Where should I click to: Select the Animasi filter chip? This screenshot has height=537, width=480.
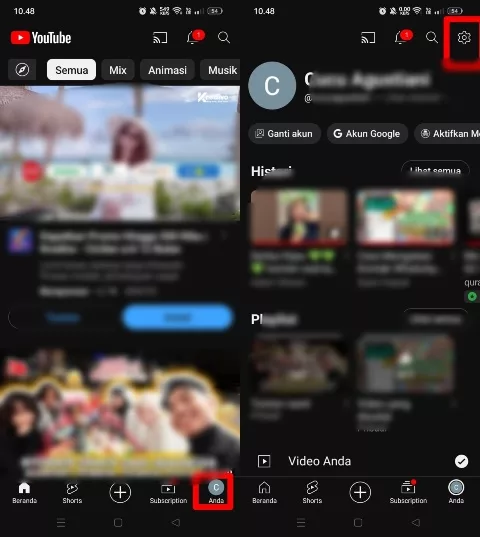point(167,70)
